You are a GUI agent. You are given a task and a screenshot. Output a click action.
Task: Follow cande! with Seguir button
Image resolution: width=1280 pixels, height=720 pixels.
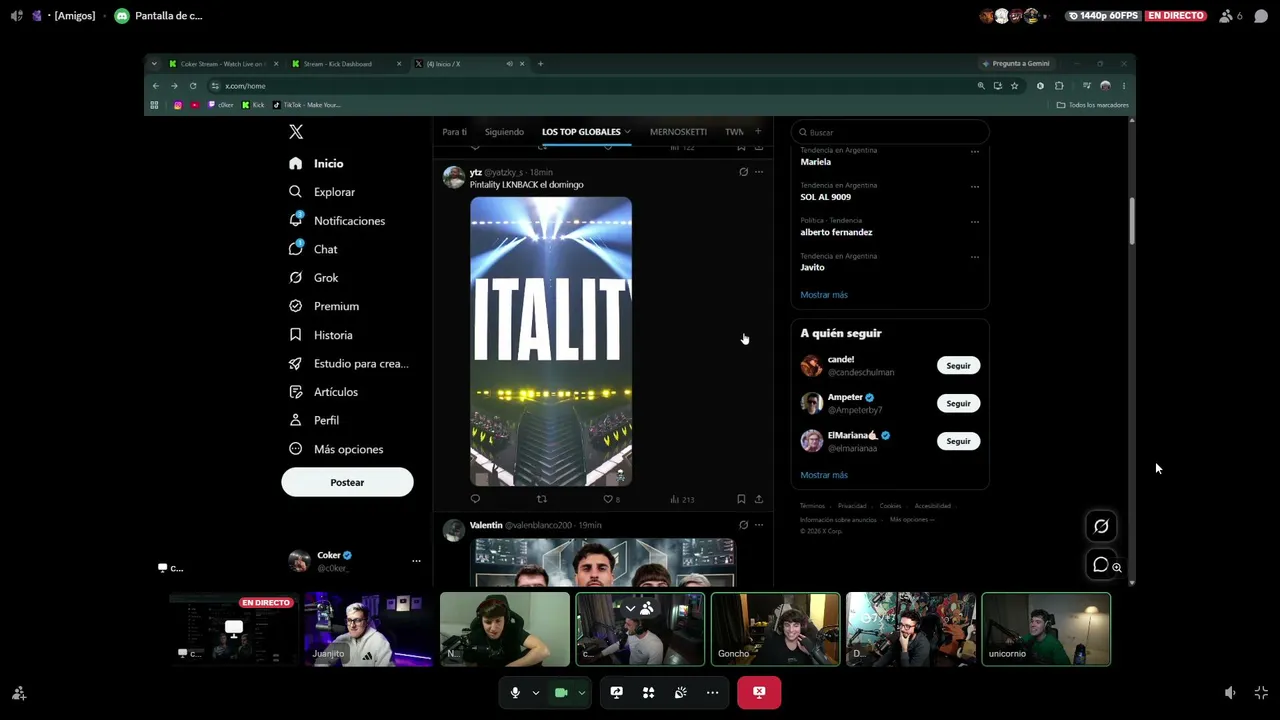click(x=958, y=366)
